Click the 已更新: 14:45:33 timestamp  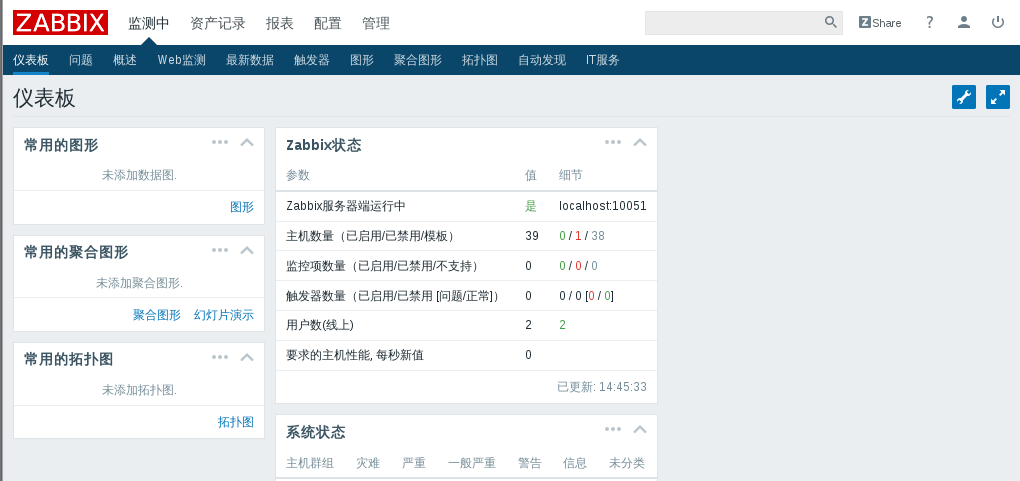602,387
